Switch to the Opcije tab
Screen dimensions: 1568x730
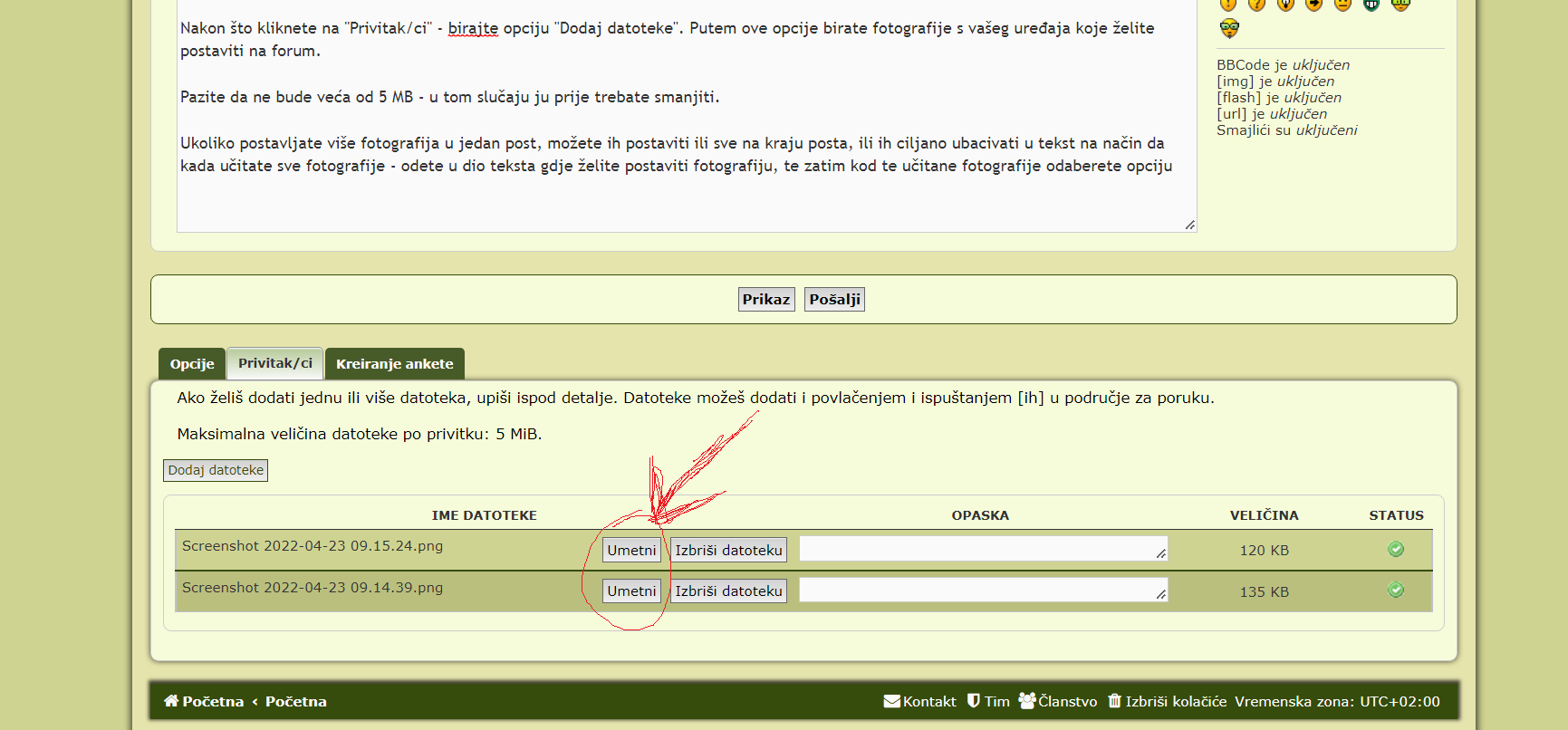pyautogui.click(x=192, y=364)
